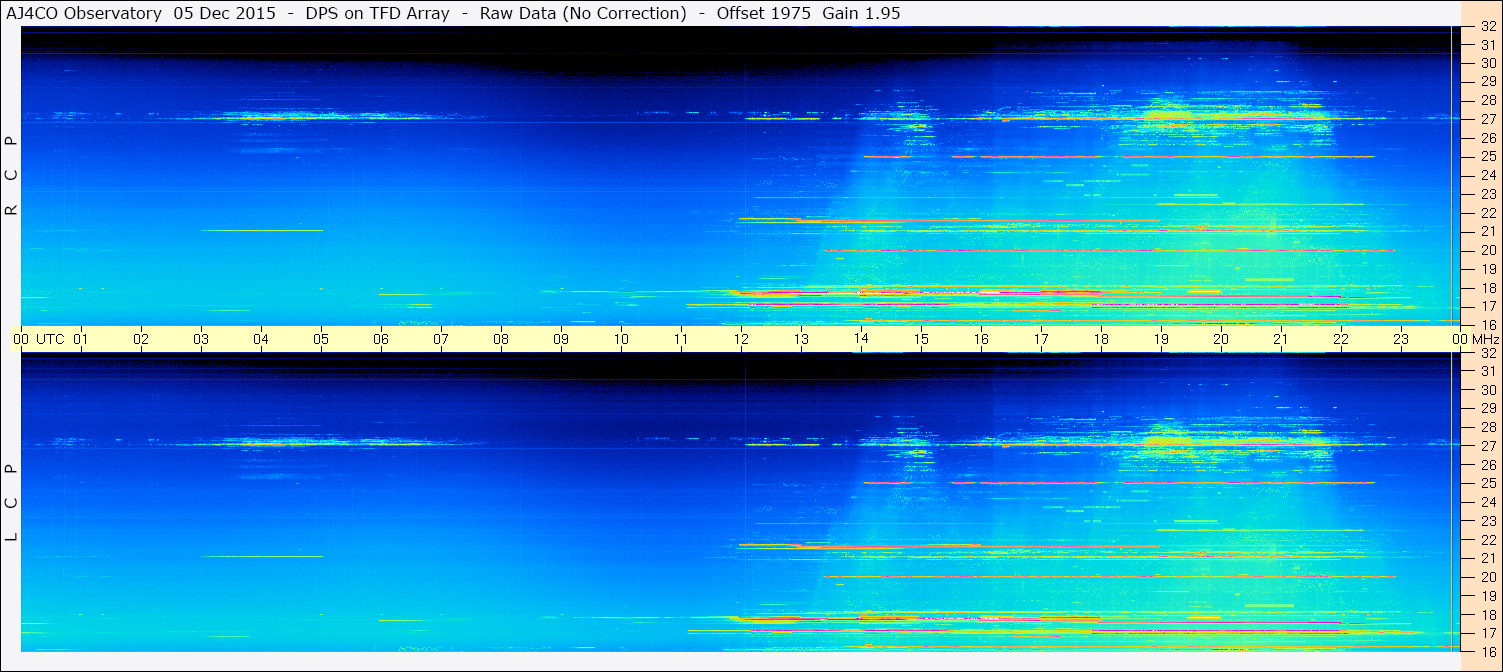Select the 22 hour marker on the time axis
Screen dimensions: 1503x672
tap(1341, 339)
